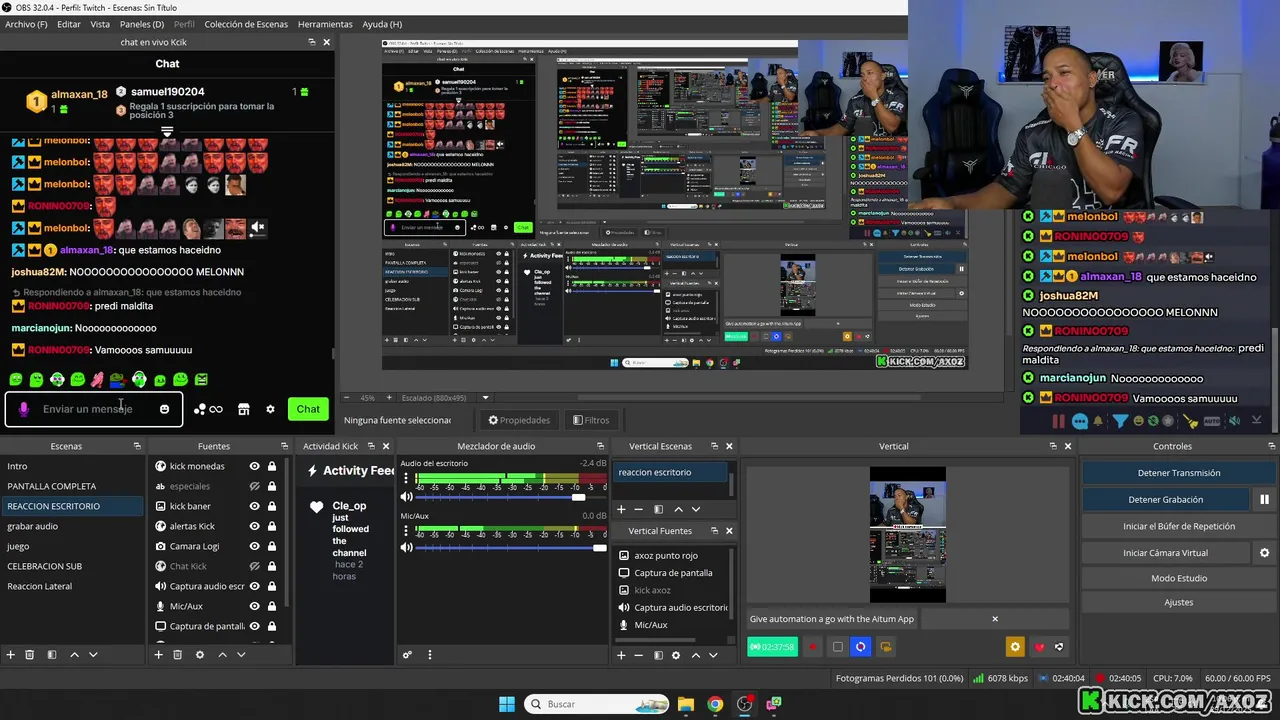Viewport: 1280px width, 720px height.
Task: Mute Audio del escritorio speaker icon
Action: (407, 497)
